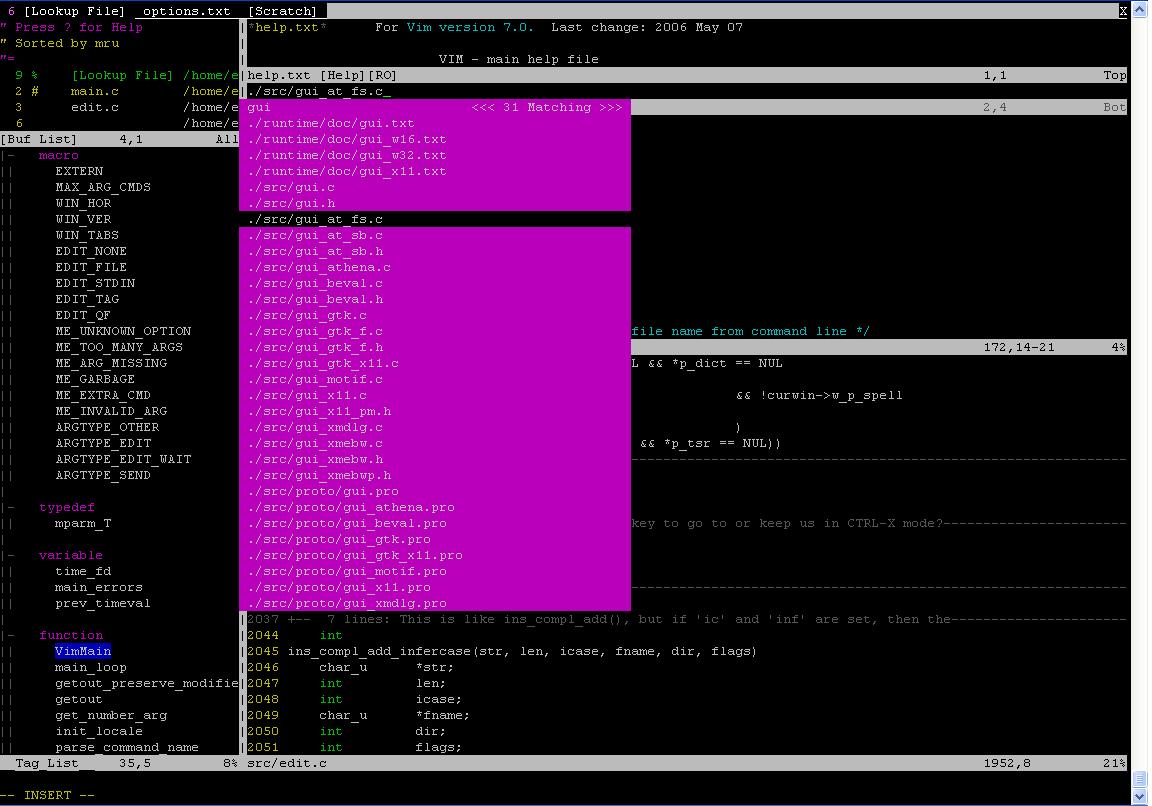Jump to parse_command_name tag
1152x806 pixels.
pyautogui.click(x=126, y=747)
